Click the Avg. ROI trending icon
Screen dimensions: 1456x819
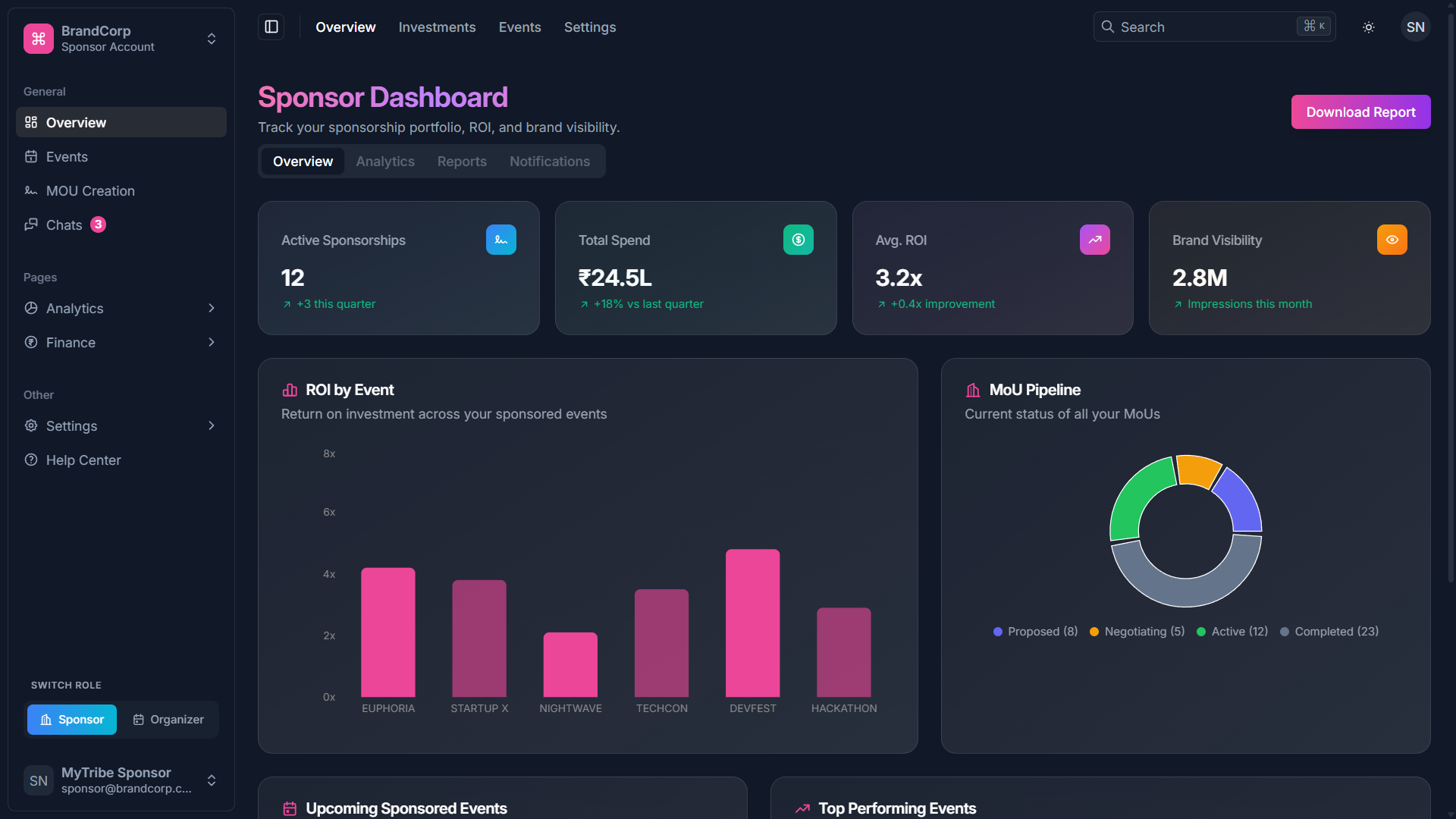[x=1095, y=240]
